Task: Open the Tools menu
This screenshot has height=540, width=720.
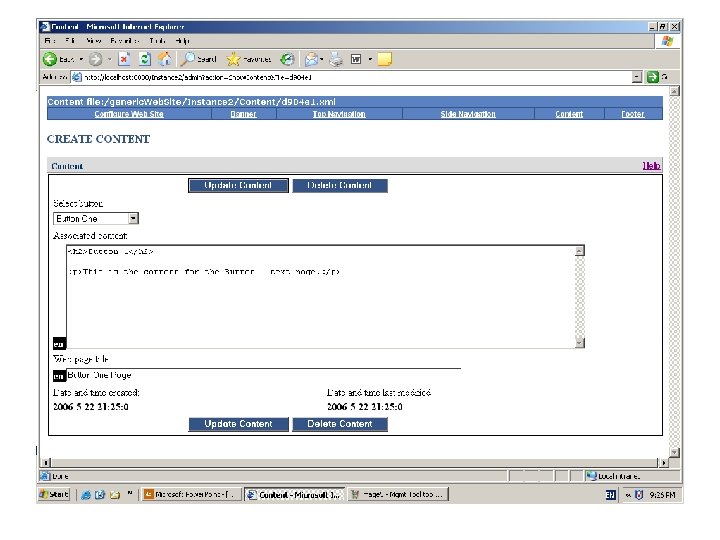Action: point(158,41)
